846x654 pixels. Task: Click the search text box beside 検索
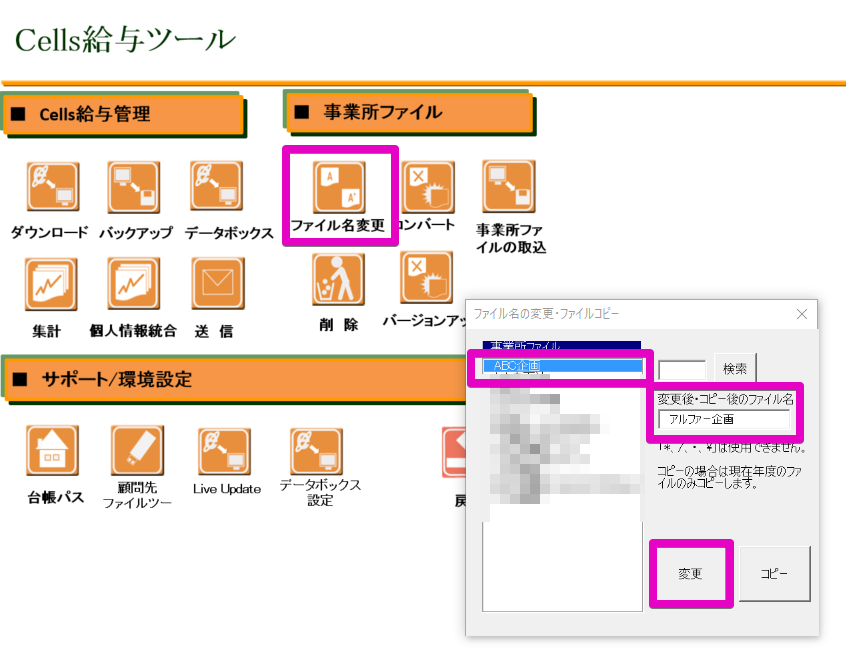[x=682, y=370]
